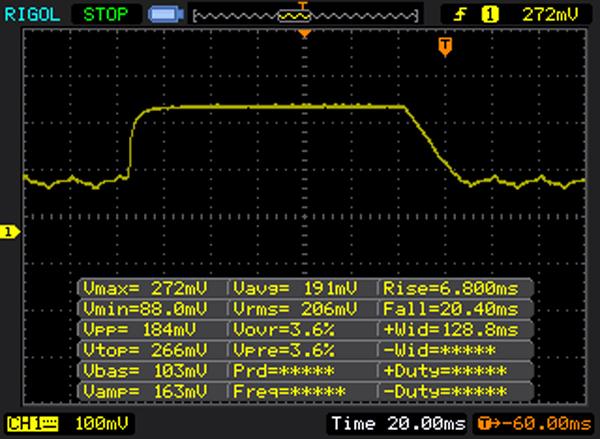Select the Vavg= 191mV measurement
Viewport: 600px width, 439px height.
pos(303,288)
